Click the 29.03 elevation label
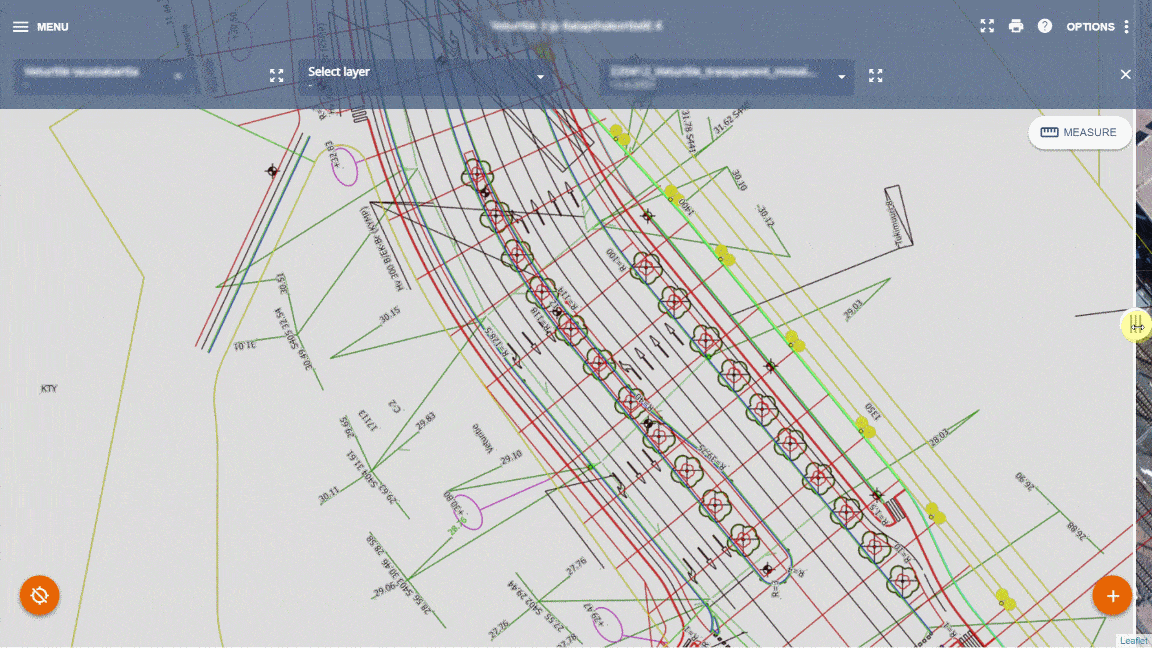1152x648 pixels. 853,309
